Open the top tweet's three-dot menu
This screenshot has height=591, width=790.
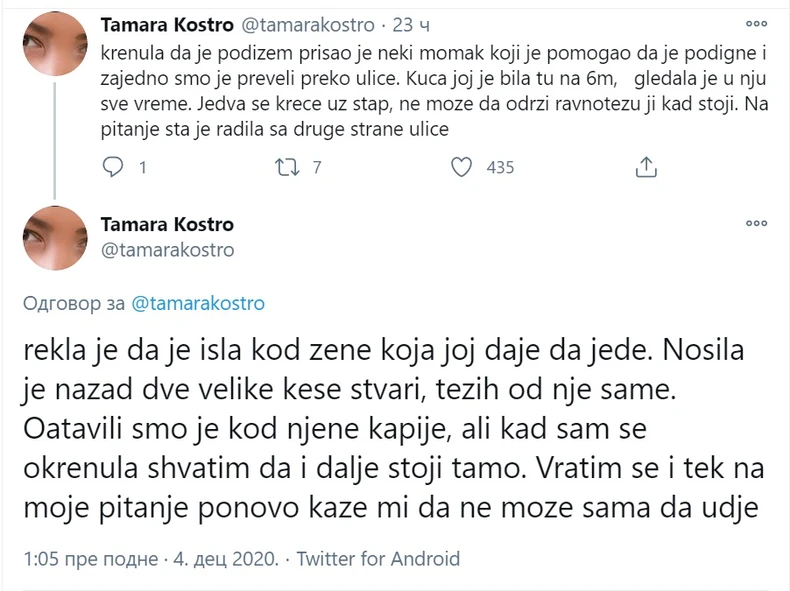click(758, 24)
